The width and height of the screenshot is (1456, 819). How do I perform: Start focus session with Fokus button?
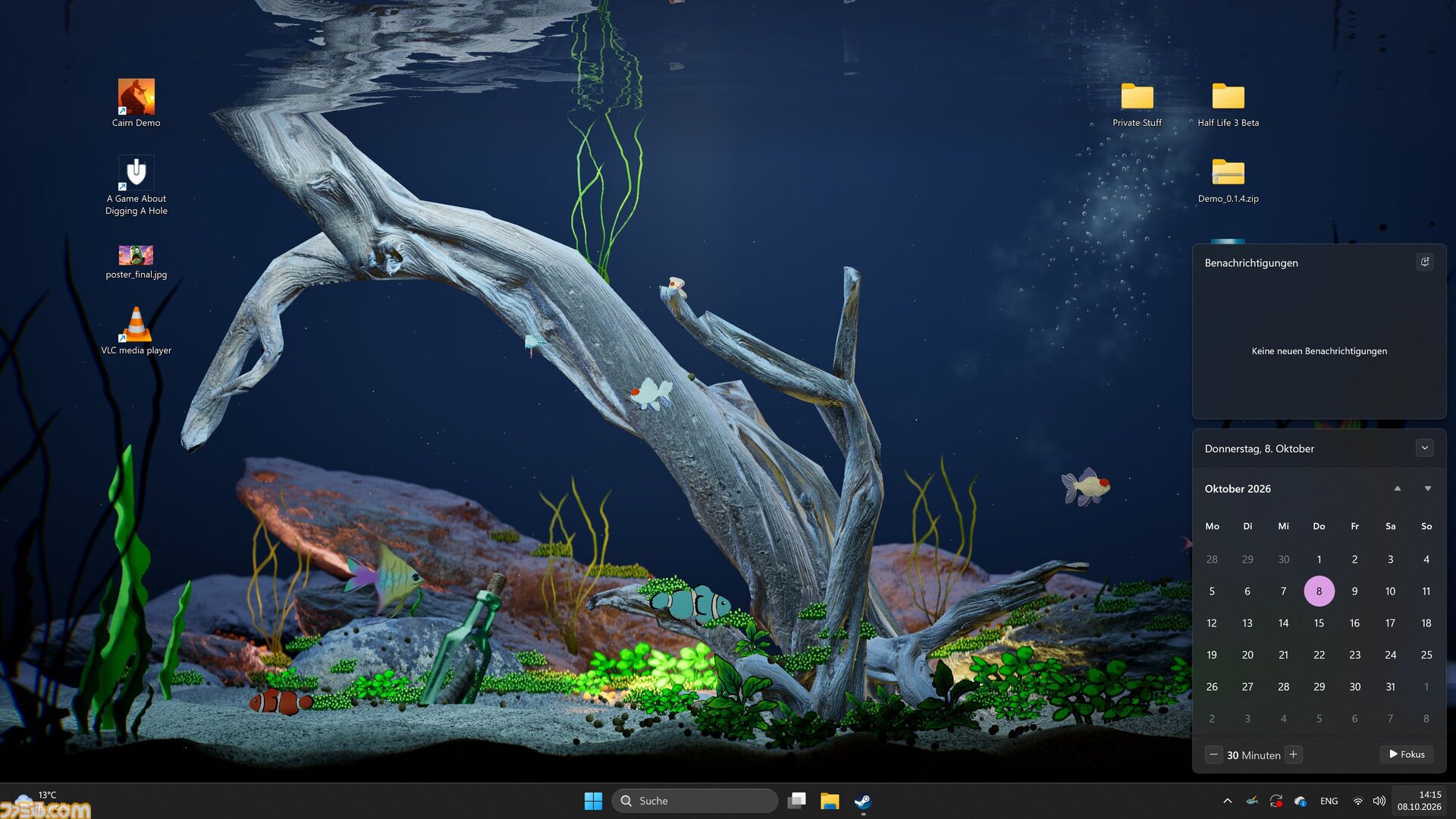[1407, 755]
